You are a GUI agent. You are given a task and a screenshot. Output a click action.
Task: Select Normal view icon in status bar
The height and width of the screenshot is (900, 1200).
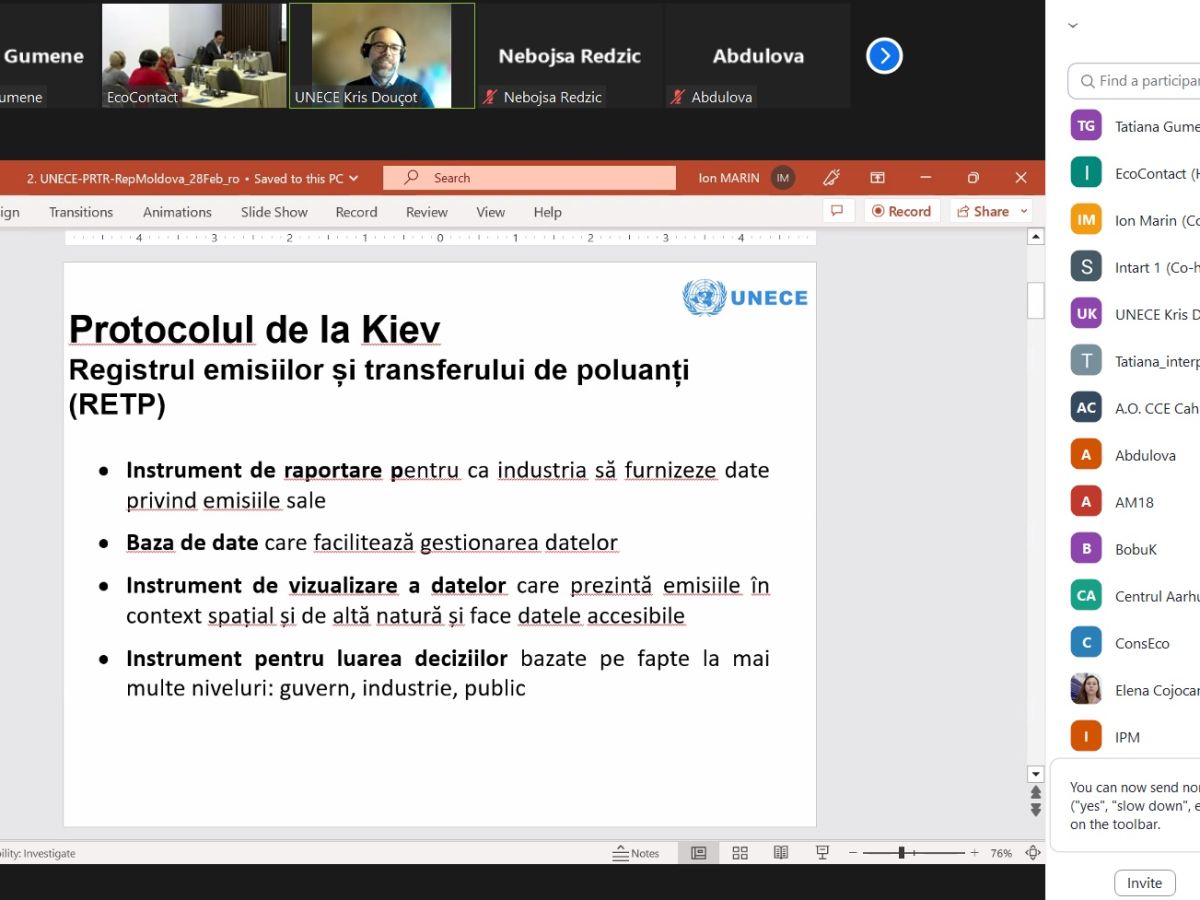pos(699,853)
